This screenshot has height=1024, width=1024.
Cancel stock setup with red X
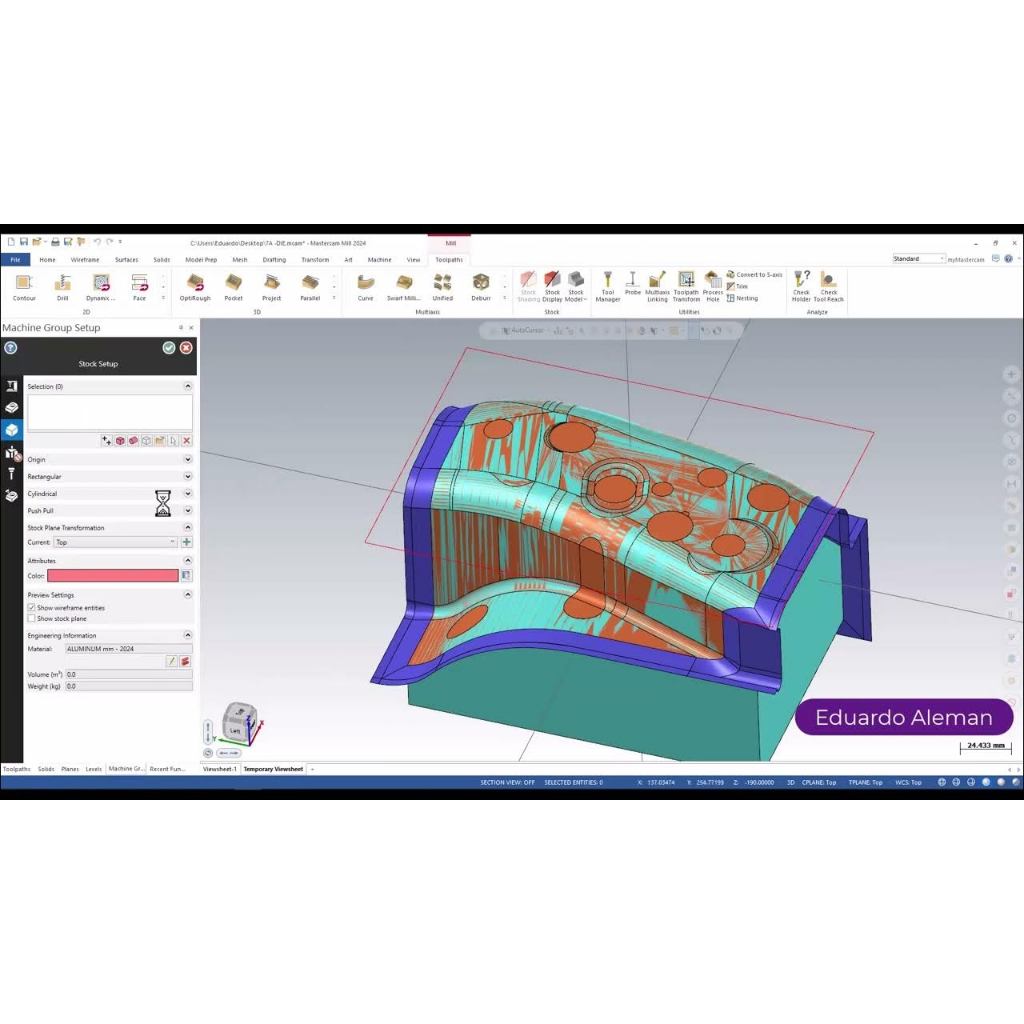(x=186, y=348)
